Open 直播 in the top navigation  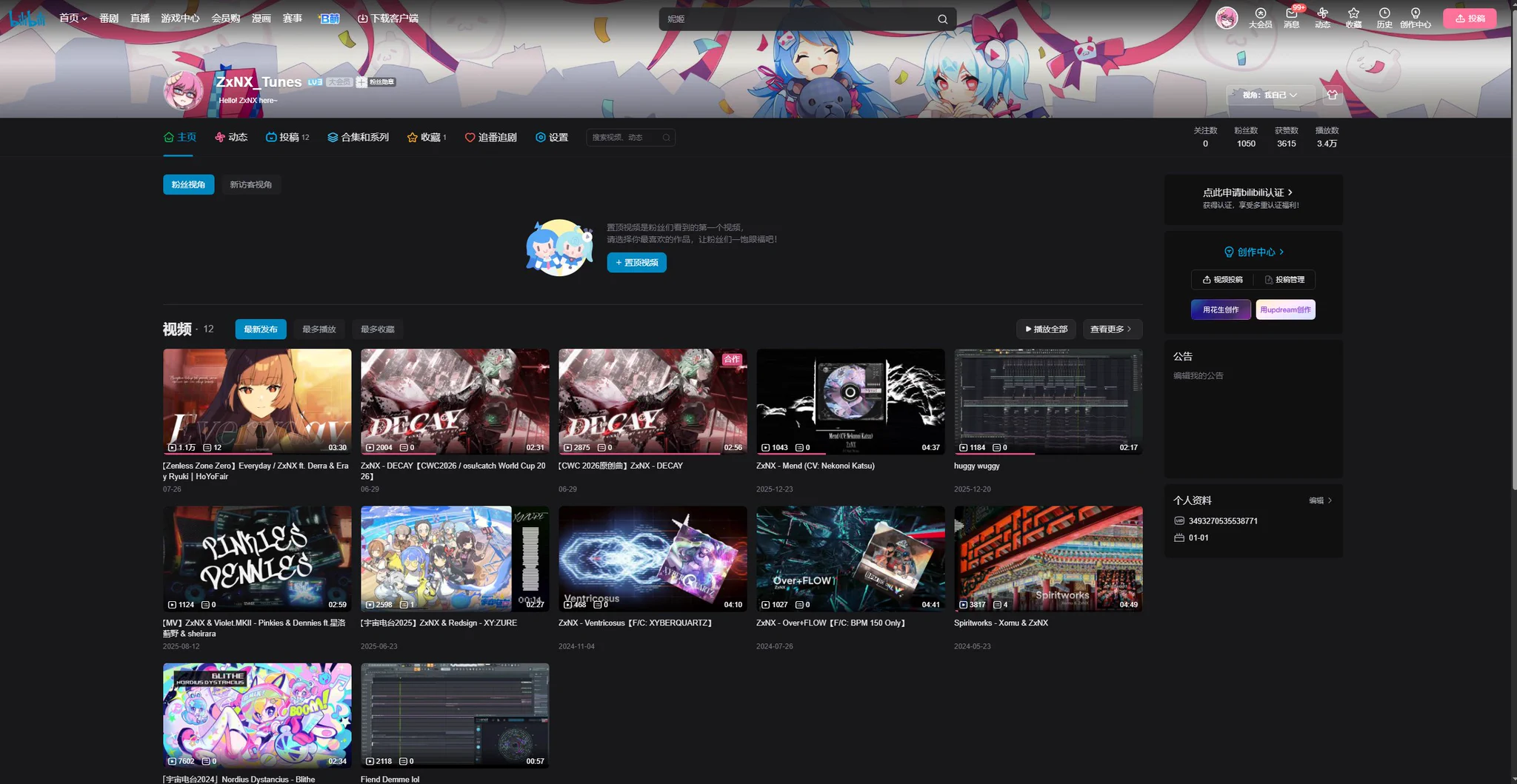pos(140,19)
